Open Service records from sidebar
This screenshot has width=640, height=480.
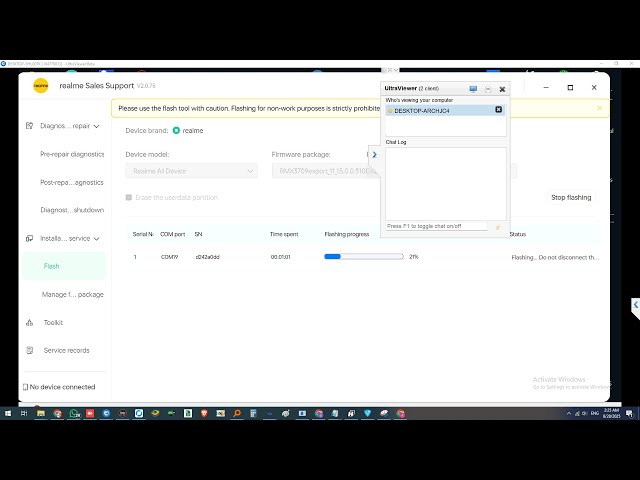point(66,350)
